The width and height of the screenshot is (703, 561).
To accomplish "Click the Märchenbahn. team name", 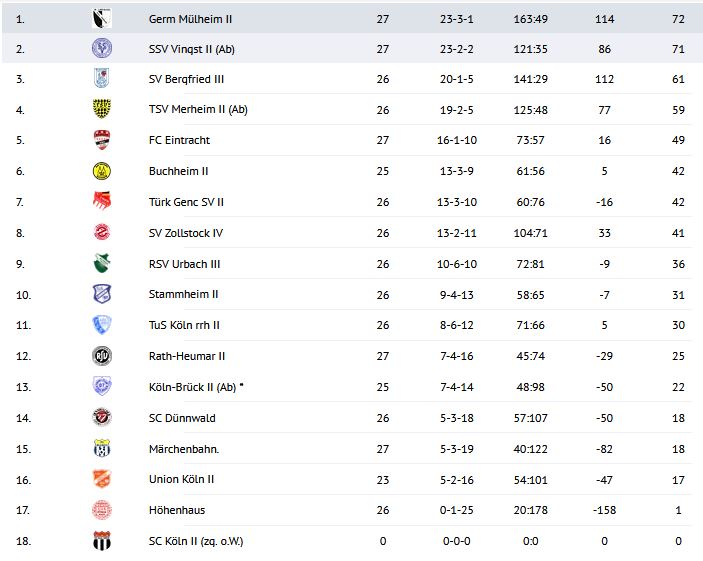I will coord(184,449).
